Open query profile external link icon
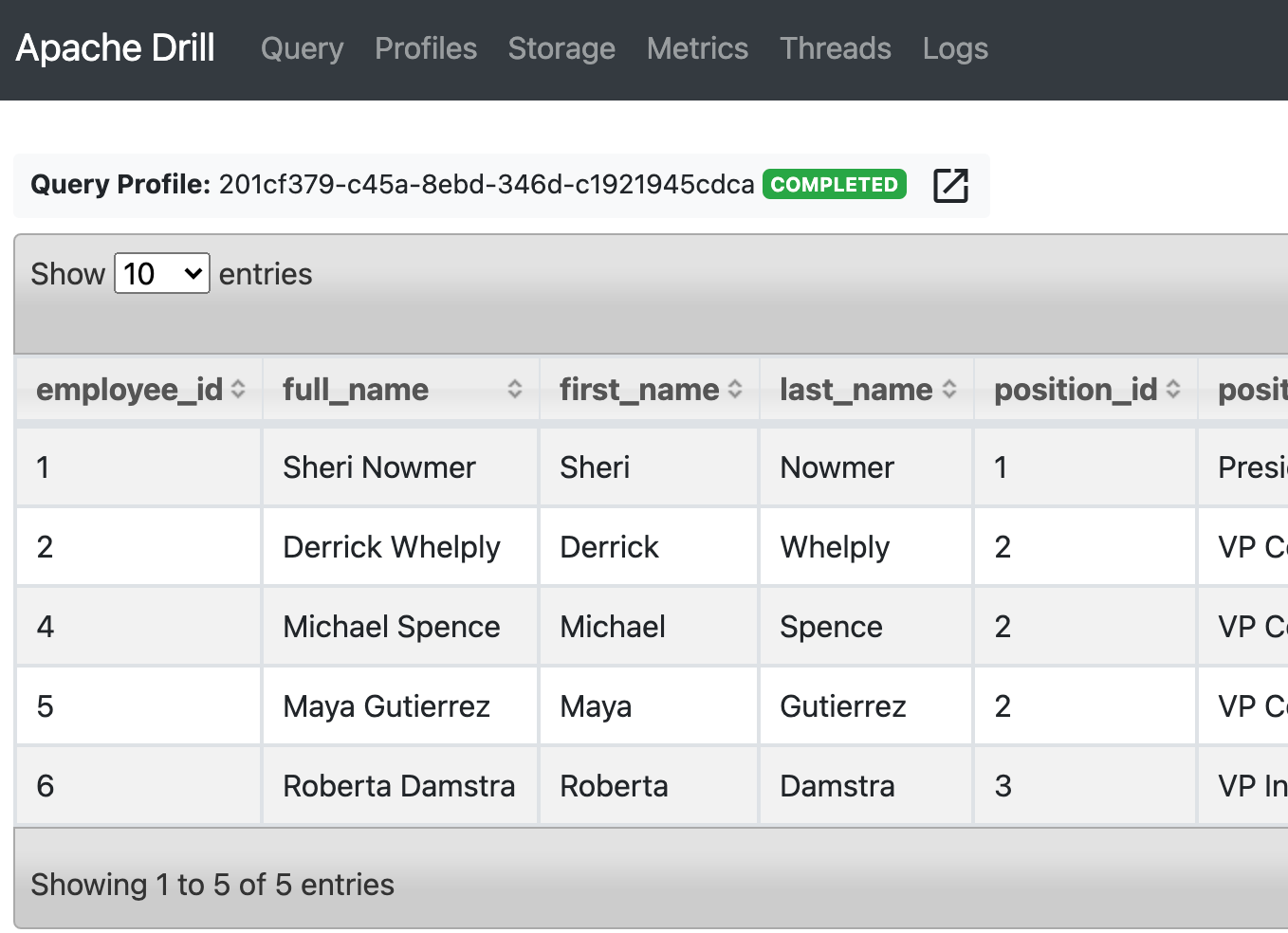Image resolution: width=1288 pixels, height=933 pixels. click(x=950, y=185)
